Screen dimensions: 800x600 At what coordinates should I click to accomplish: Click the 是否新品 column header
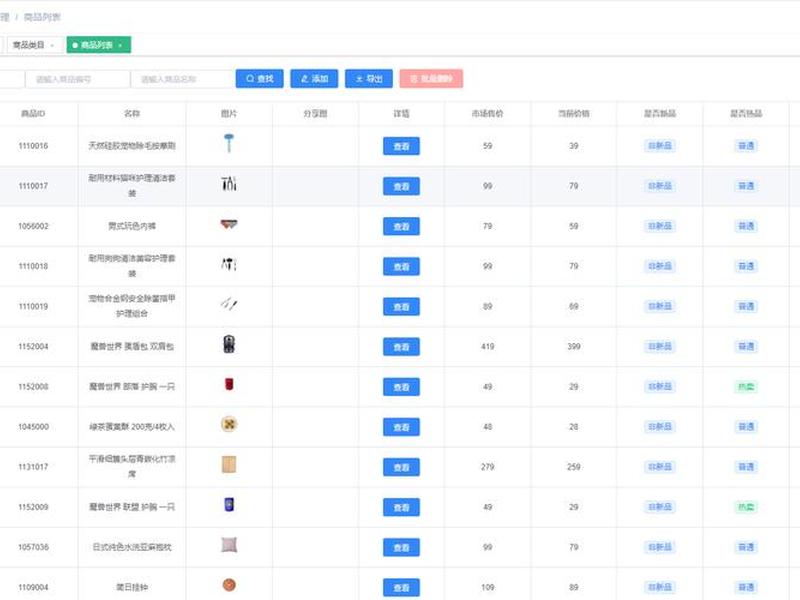click(660, 113)
